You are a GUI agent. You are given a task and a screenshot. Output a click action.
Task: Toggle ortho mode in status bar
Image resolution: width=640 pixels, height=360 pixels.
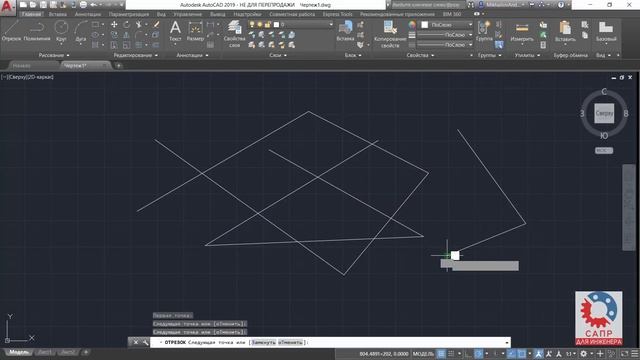[469, 353]
